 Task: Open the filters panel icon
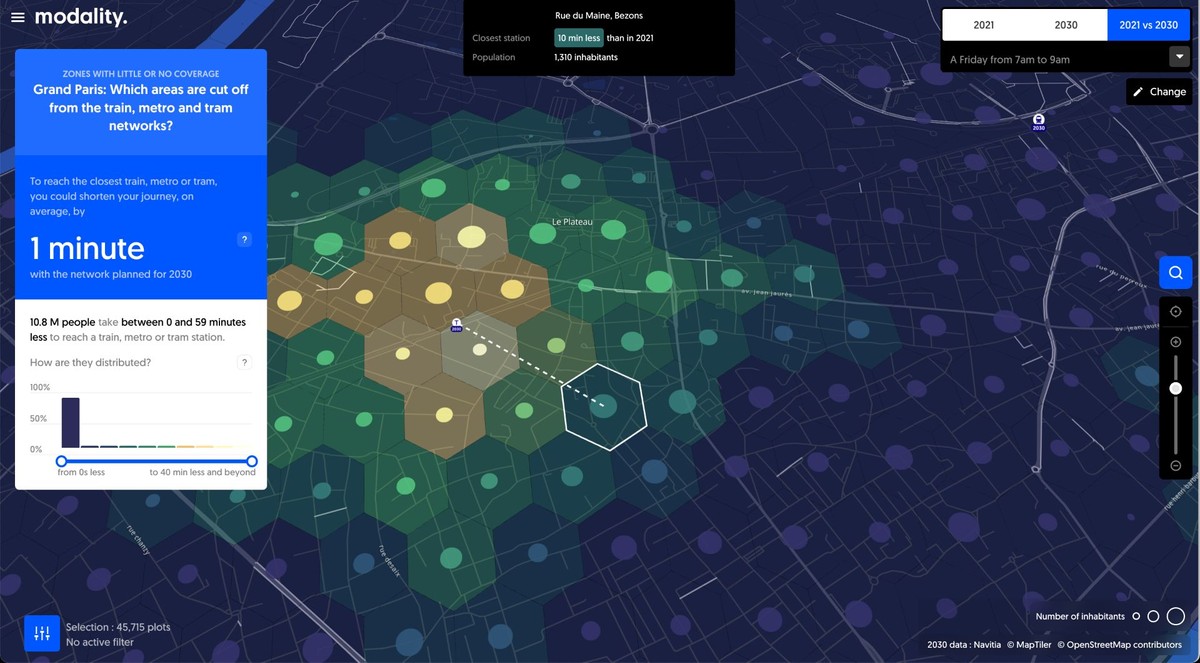42,634
